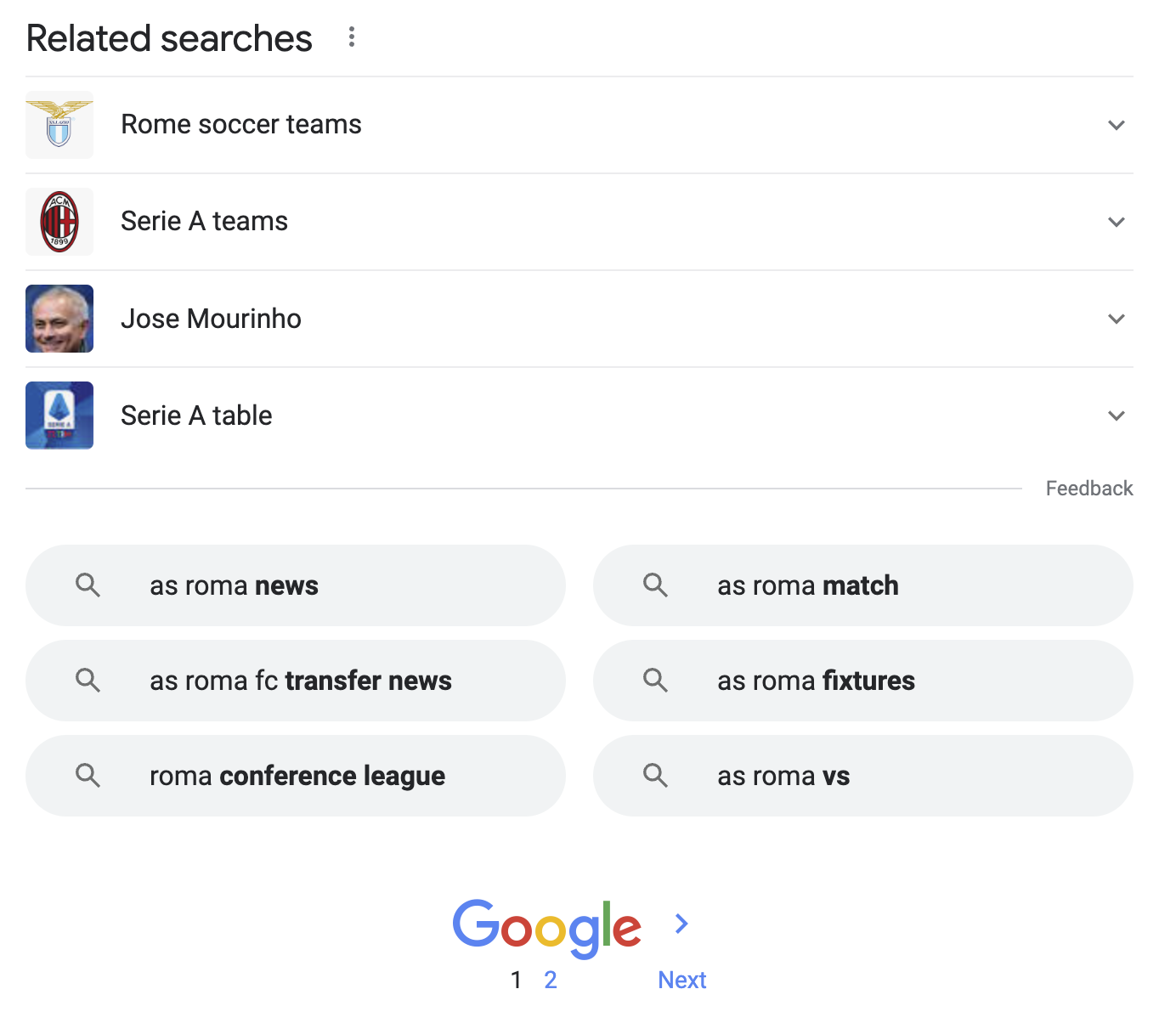Select the as roma fc transfer news suggestion
Viewport: 1176px width, 1023px height.
[x=296, y=681]
